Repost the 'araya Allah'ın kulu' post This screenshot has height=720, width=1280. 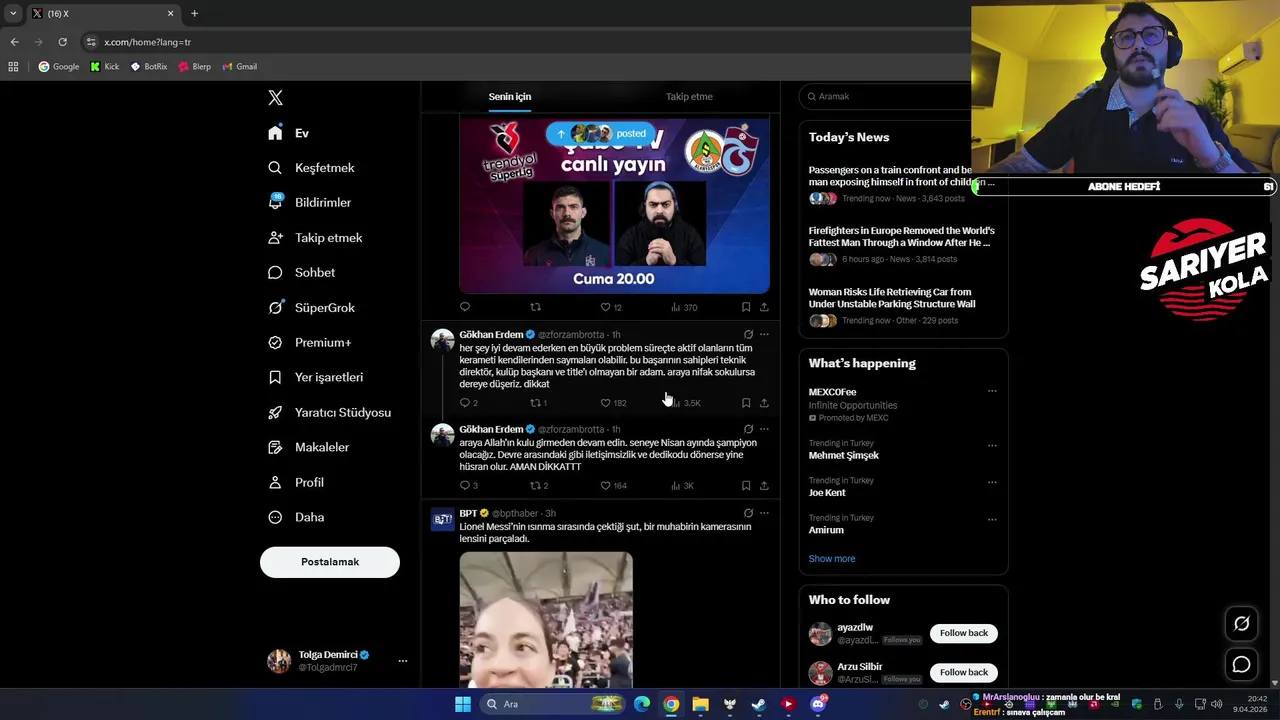[x=538, y=486]
